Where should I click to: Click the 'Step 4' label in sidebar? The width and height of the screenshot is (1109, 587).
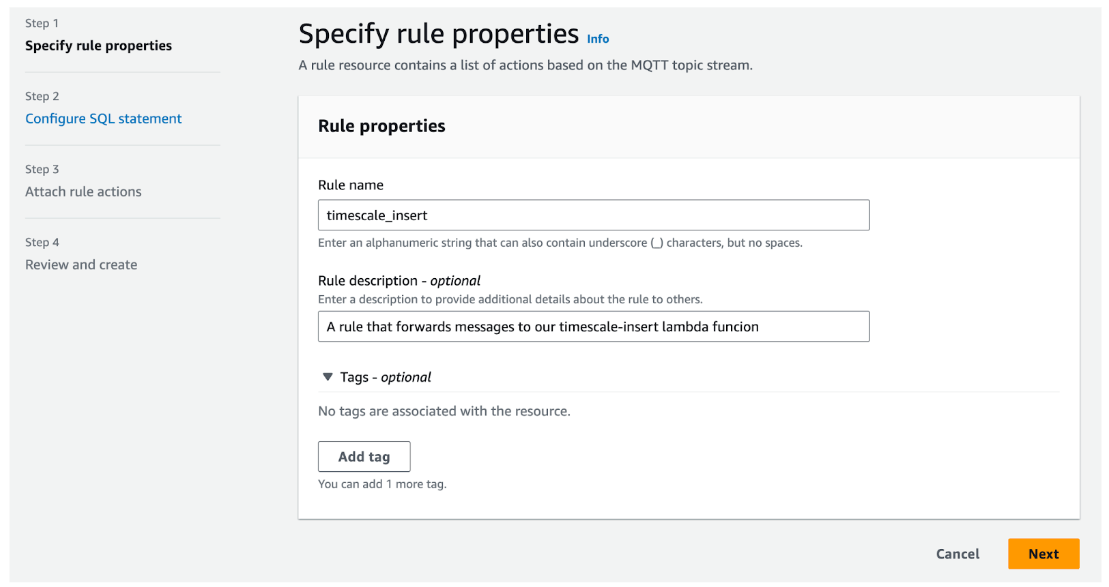(42, 242)
